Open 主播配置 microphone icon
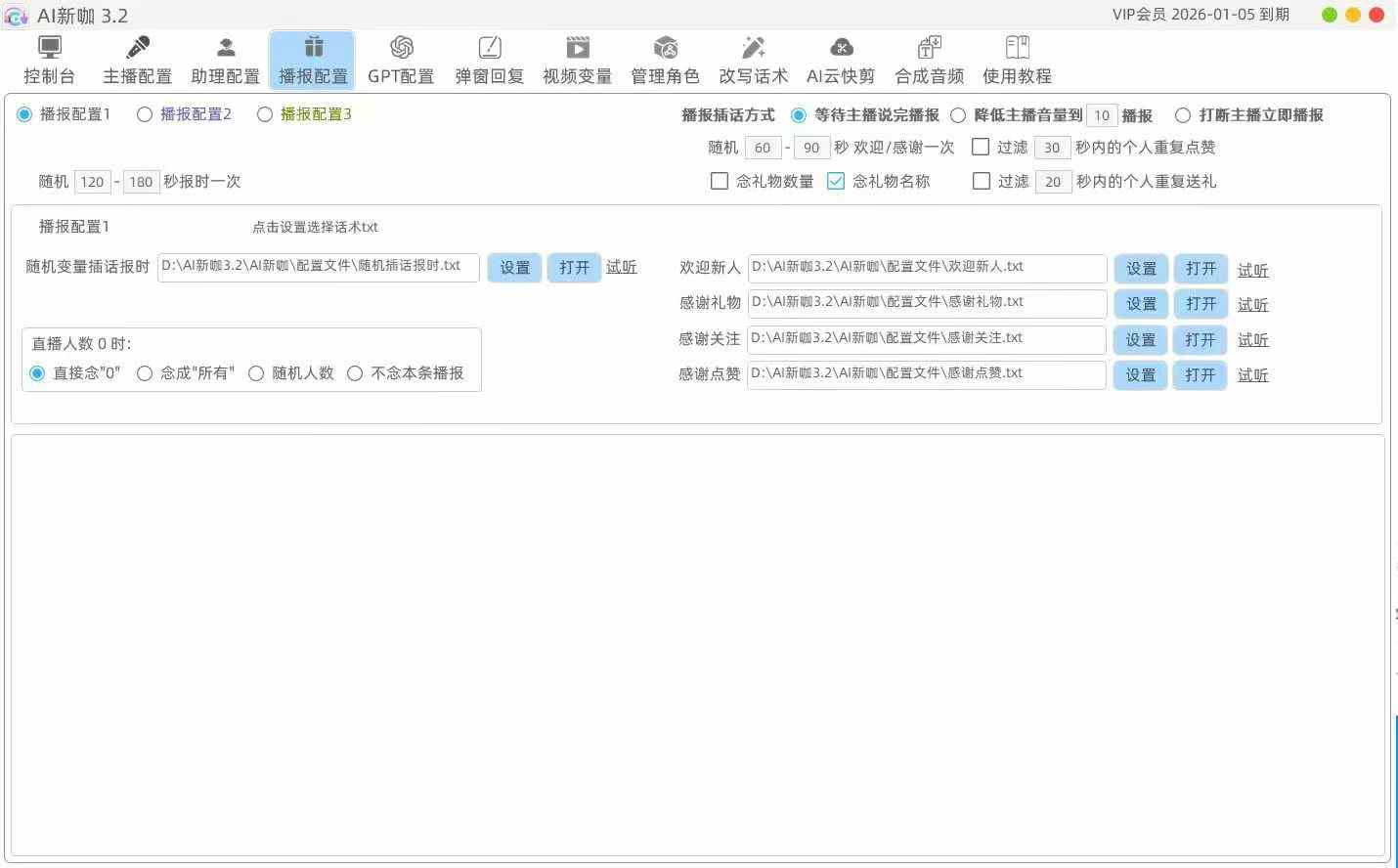Image resolution: width=1398 pixels, height=868 pixels. (138, 48)
